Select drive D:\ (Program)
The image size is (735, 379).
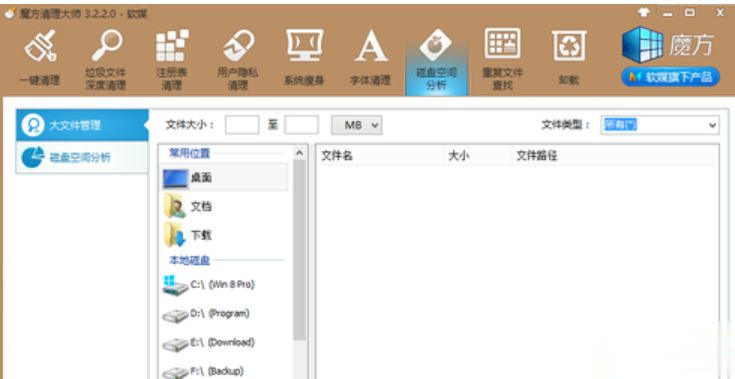click(x=224, y=314)
